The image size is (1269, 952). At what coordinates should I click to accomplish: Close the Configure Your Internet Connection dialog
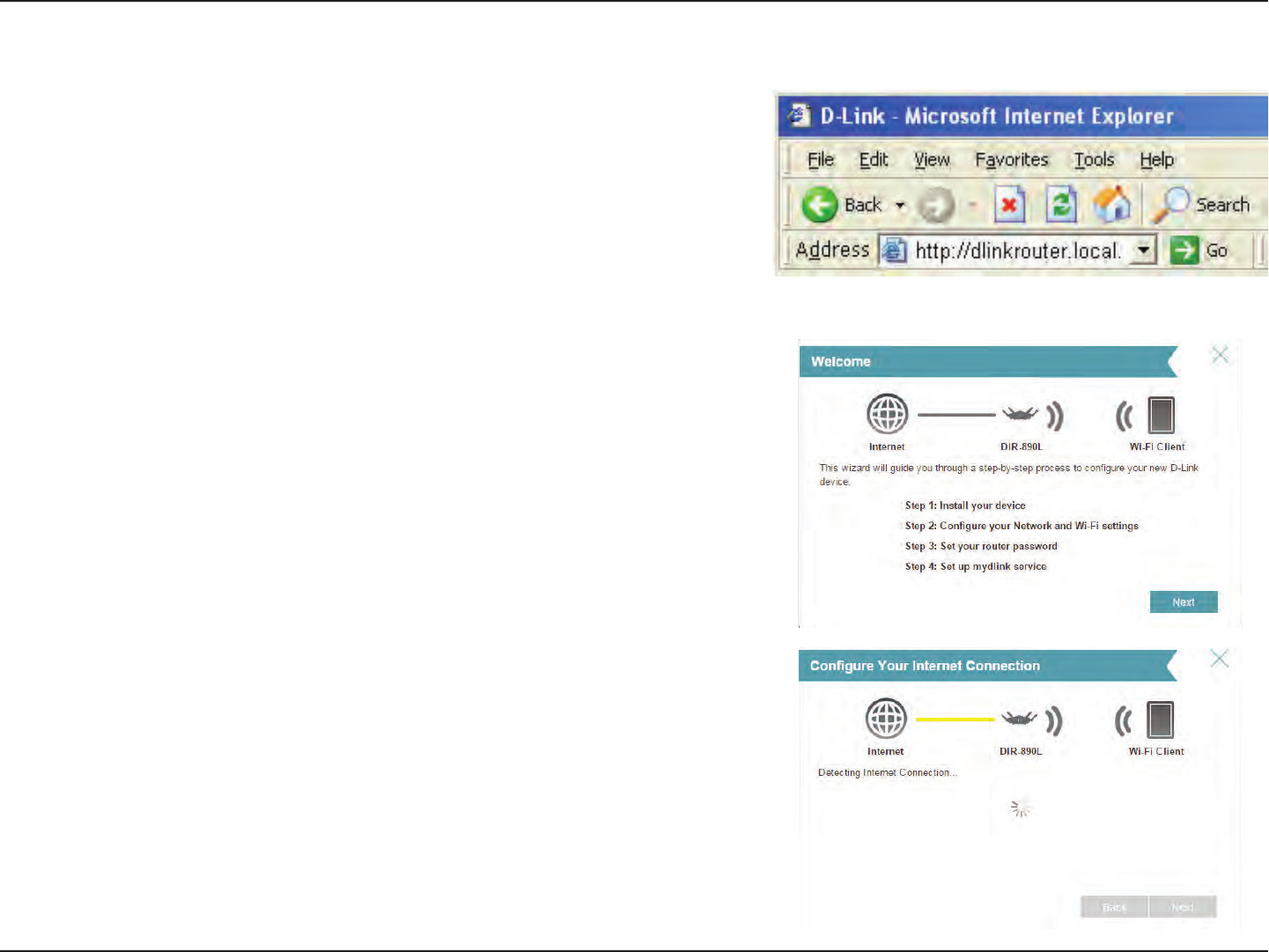pos(1219,659)
